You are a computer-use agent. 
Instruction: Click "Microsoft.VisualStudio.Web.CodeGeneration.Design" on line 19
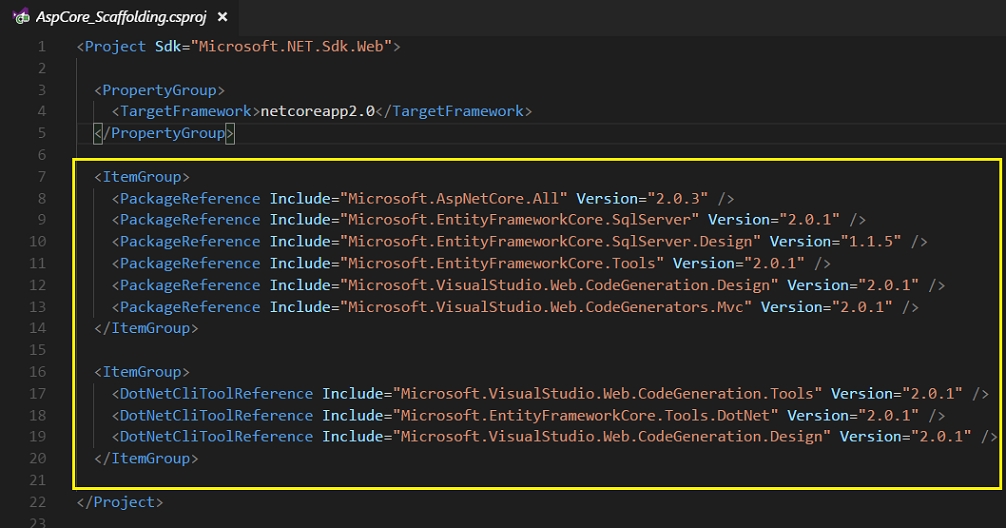click(612, 437)
